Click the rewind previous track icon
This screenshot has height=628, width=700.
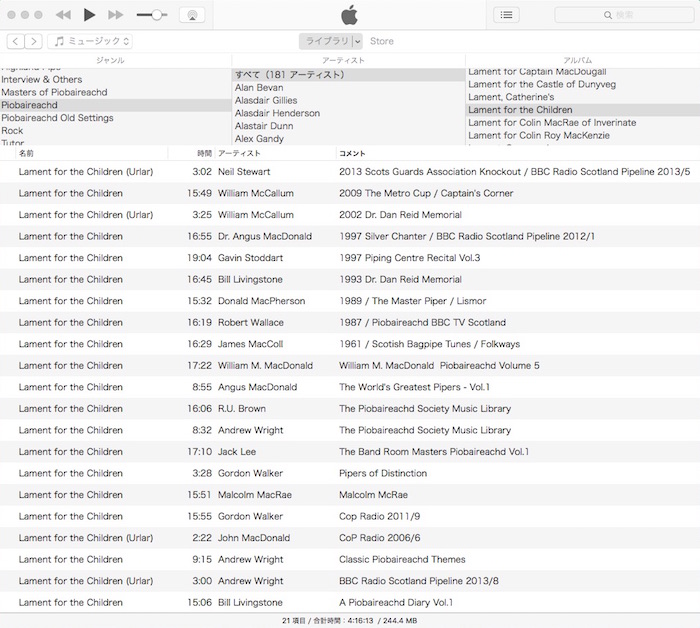click(63, 15)
